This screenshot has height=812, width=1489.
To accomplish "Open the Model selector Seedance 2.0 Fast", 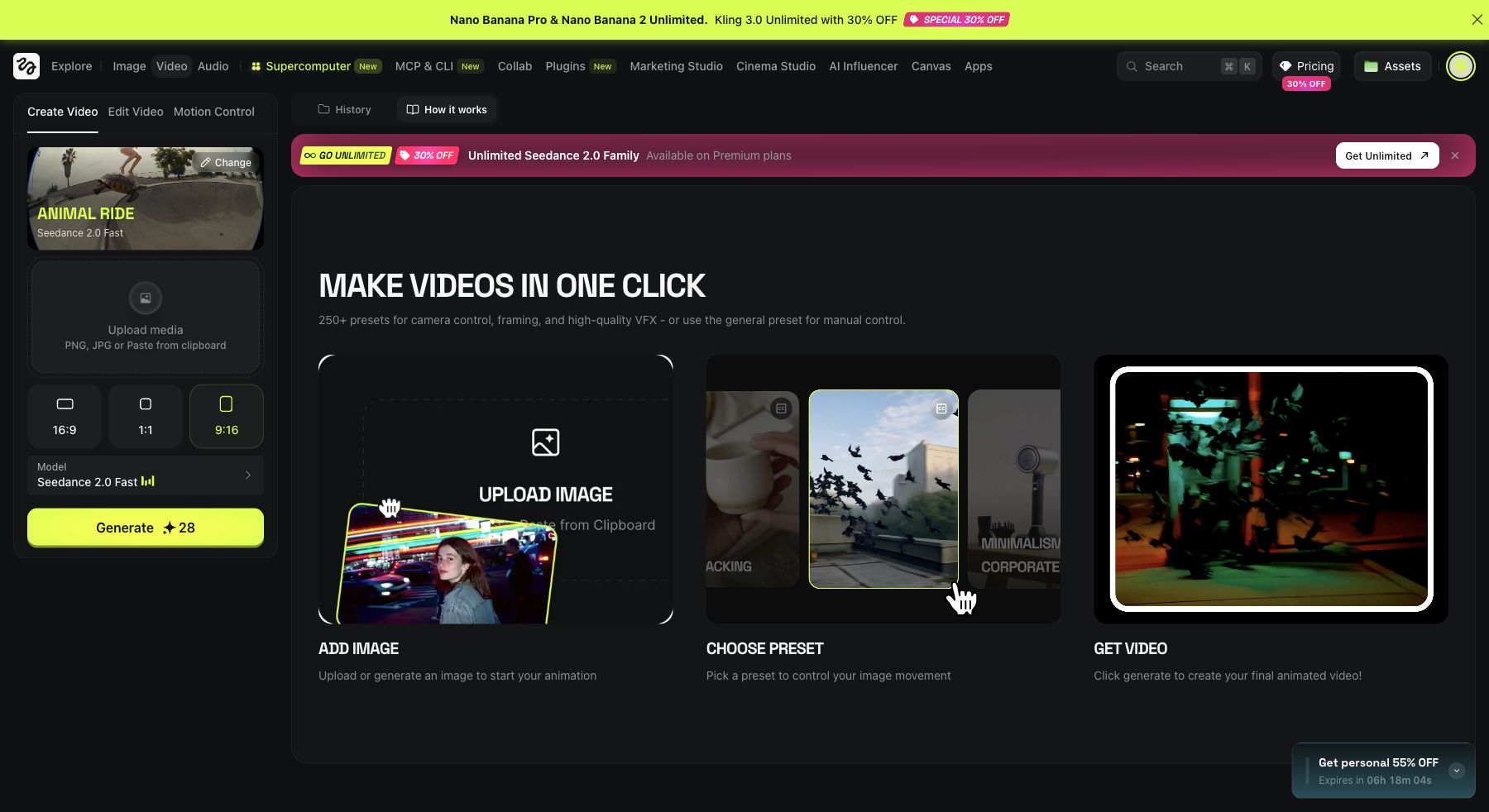I will point(146,475).
